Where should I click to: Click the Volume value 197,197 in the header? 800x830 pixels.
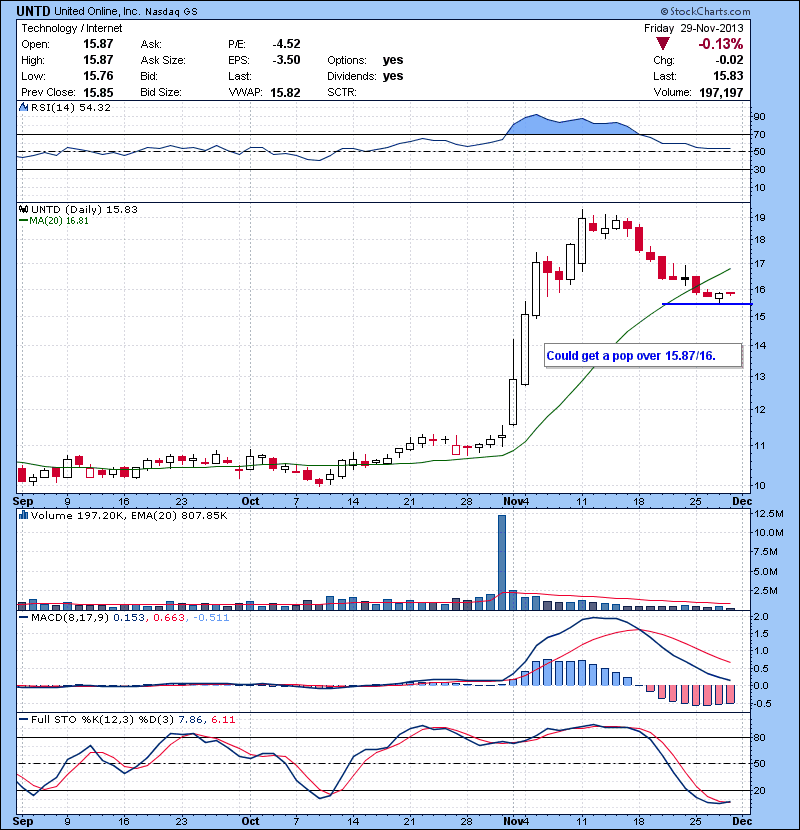click(721, 93)
